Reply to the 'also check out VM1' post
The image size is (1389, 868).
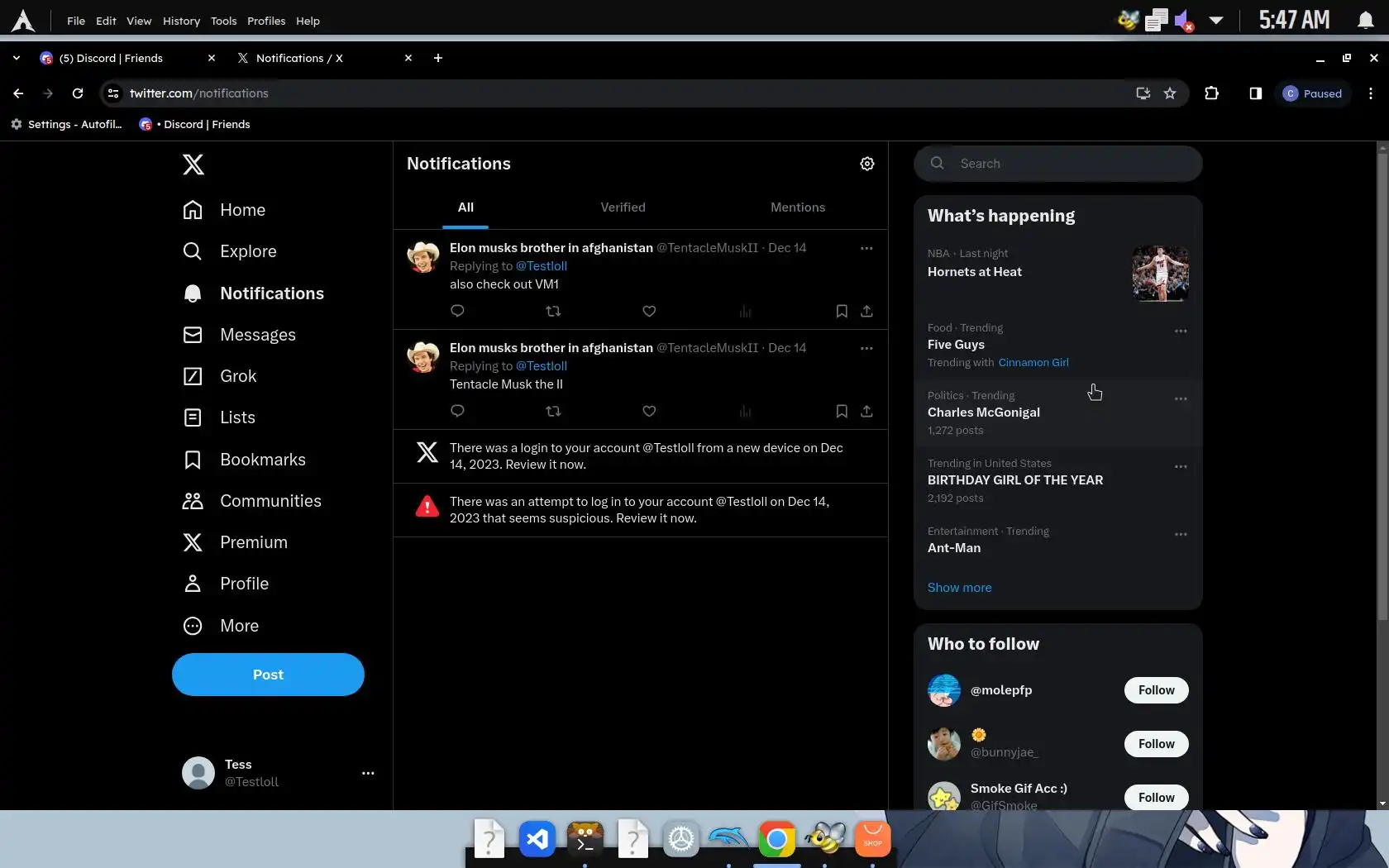457,311
